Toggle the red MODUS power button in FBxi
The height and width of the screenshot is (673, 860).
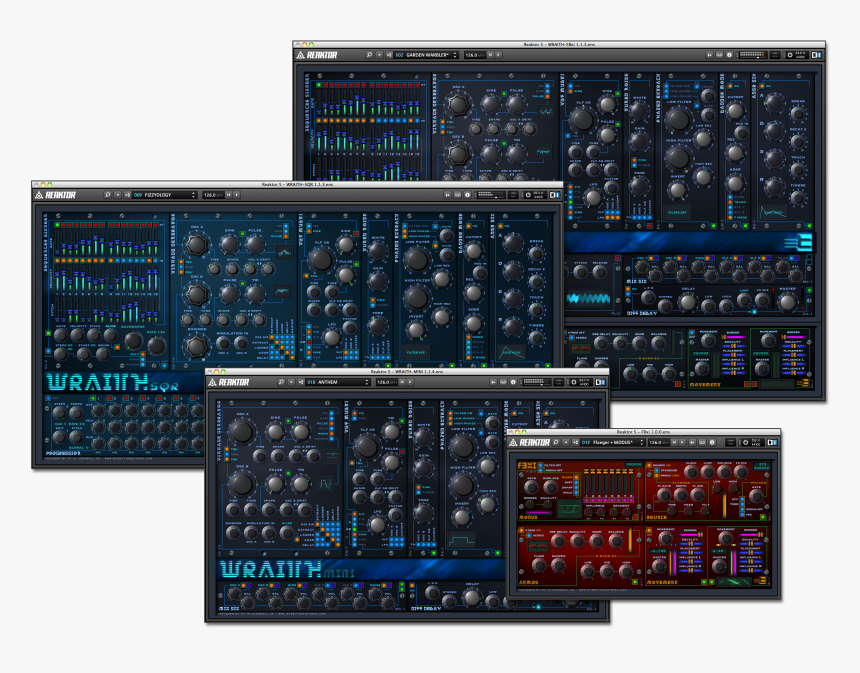635,517
